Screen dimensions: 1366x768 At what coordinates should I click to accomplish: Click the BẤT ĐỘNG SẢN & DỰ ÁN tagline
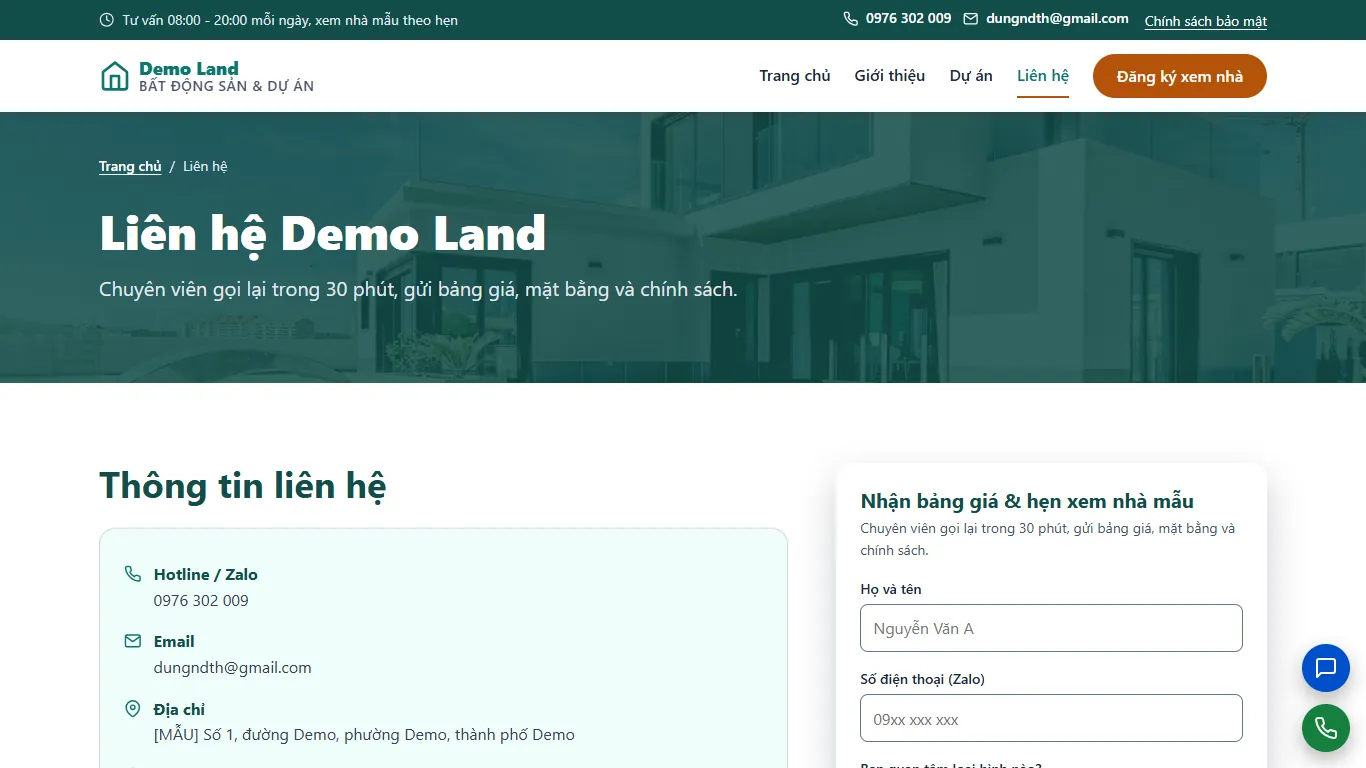tap(227, 86)
